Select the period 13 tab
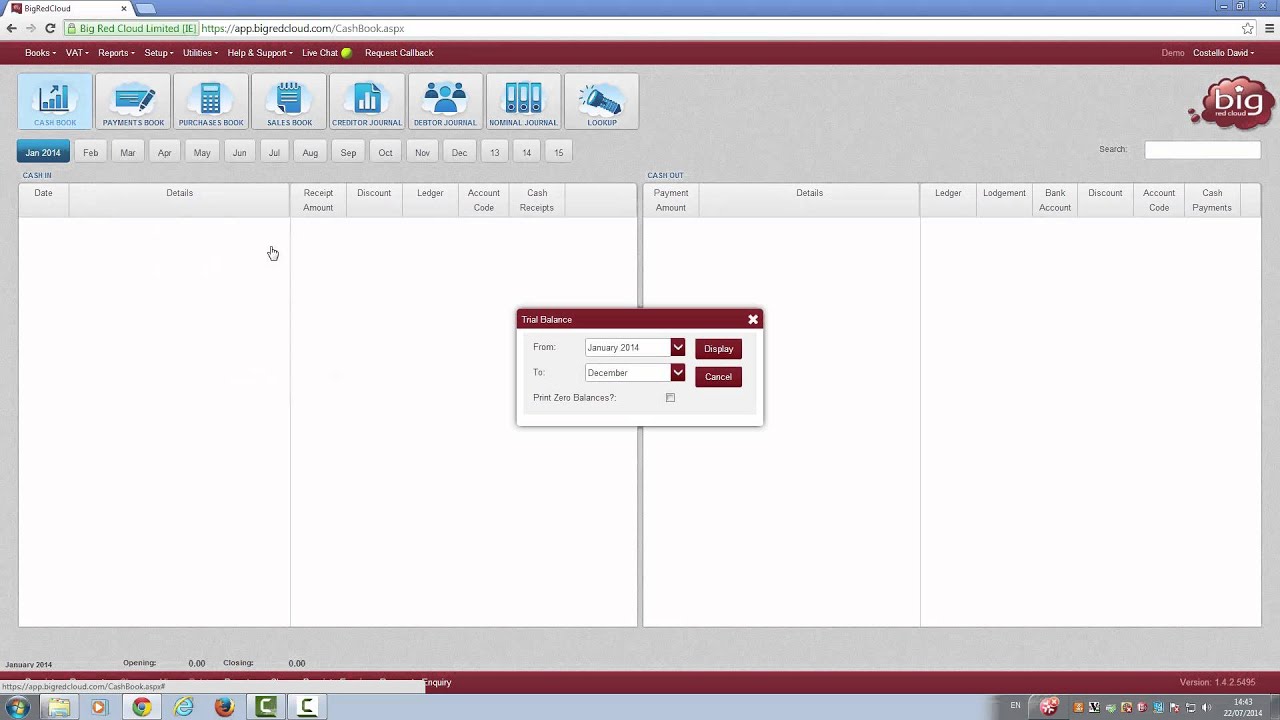 pos(494,153)
